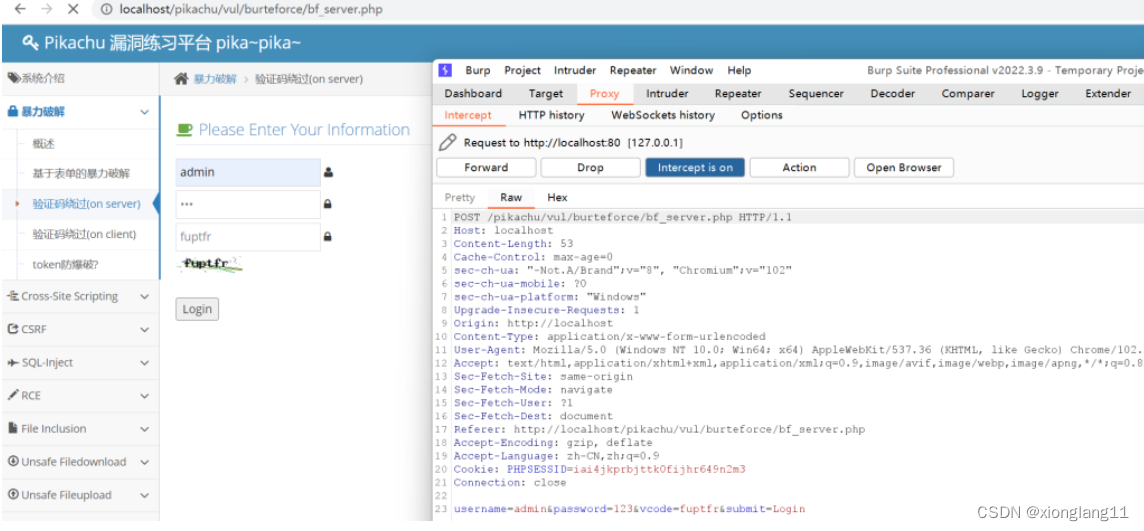
Task: Click the lock icon next to password field
Action: pos(328,205)
